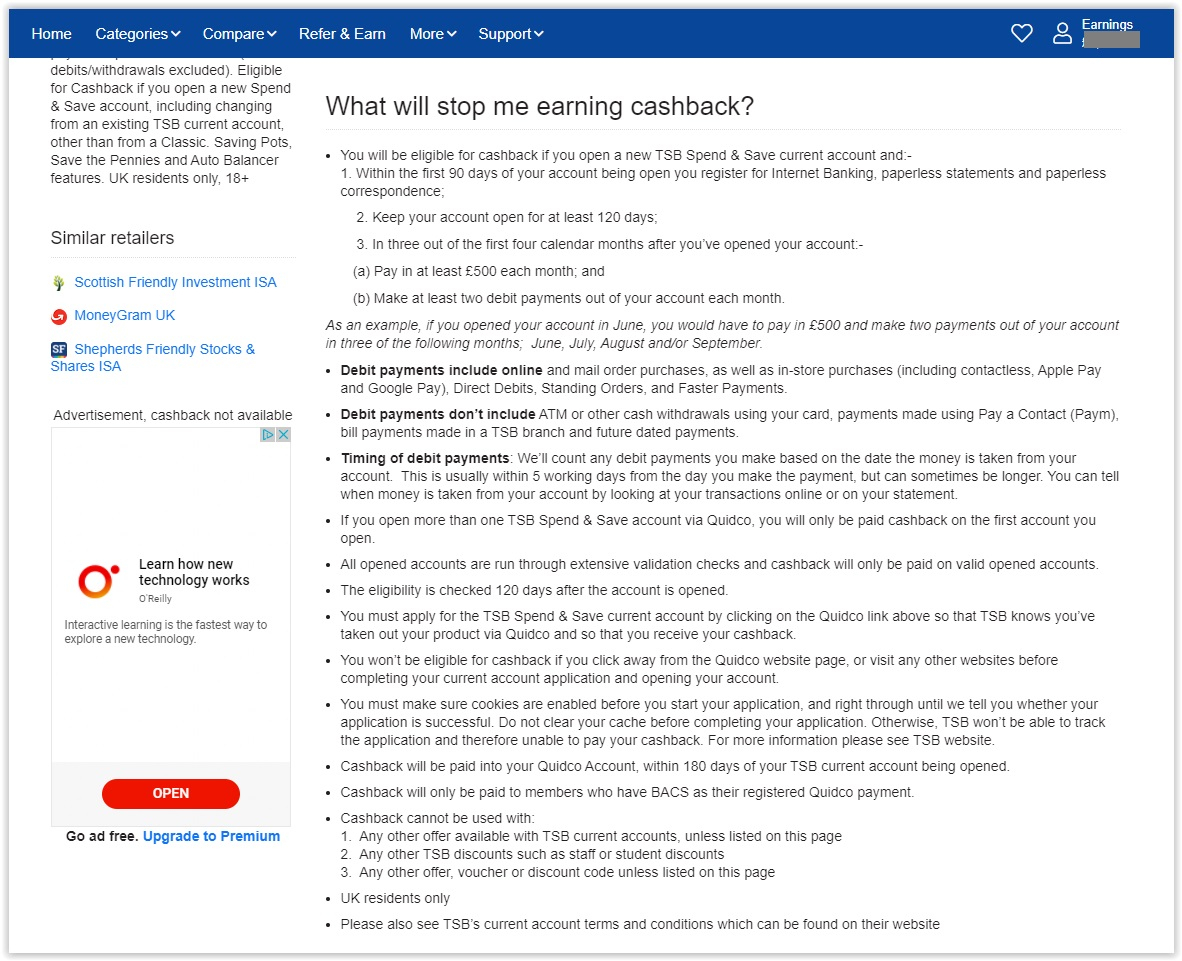This screenshot has height=961, width=1182.
Task: Open the favourites heart icon
Action: coord(1021,33)
